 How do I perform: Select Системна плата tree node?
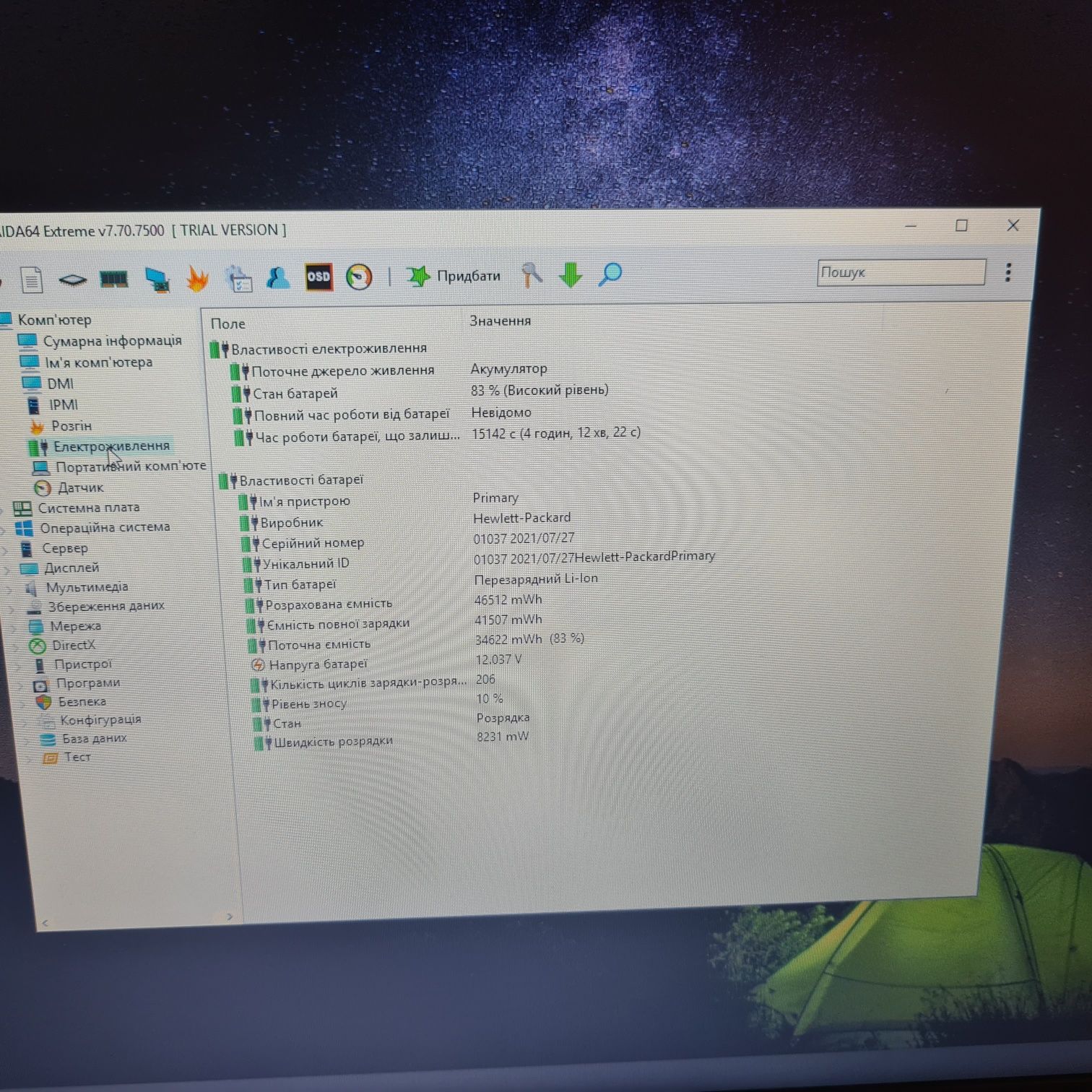pos(77,508)
